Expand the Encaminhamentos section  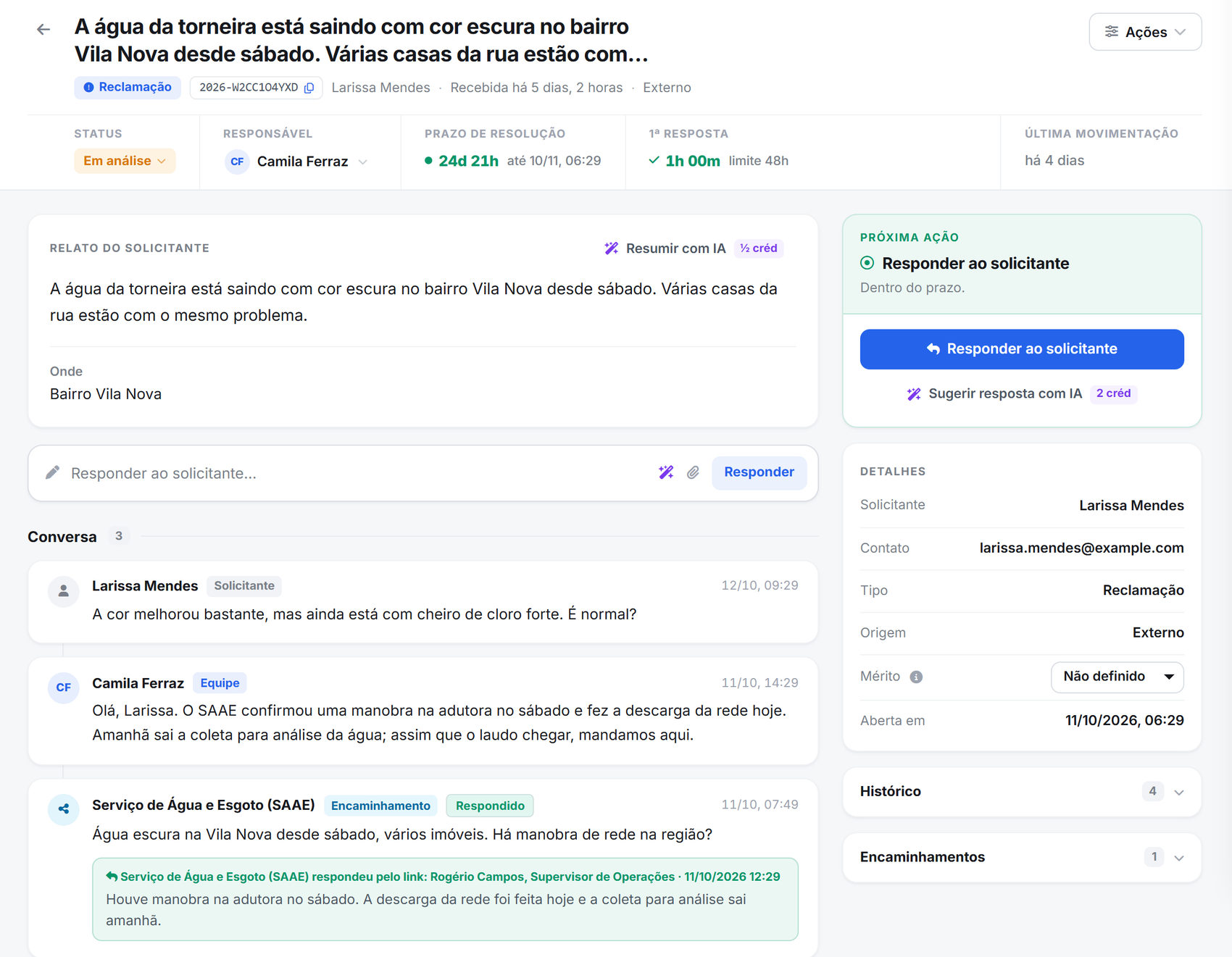1022,857
